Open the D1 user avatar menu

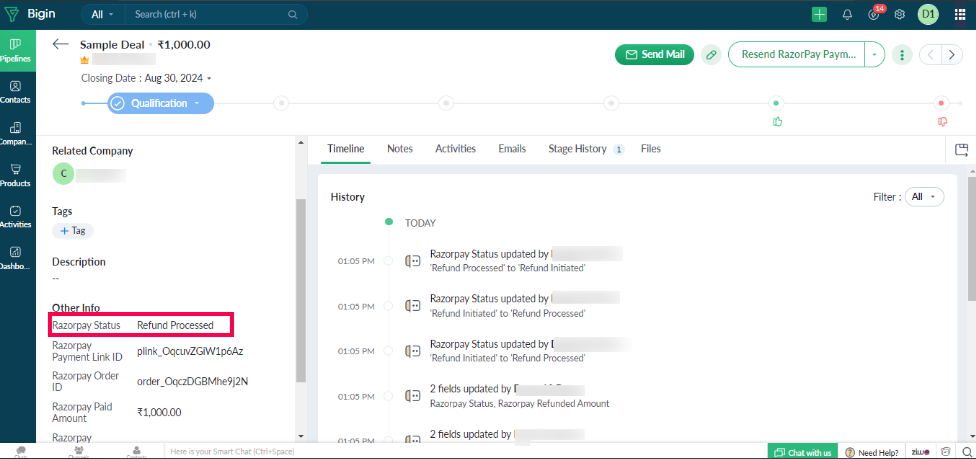click(927, 14)
